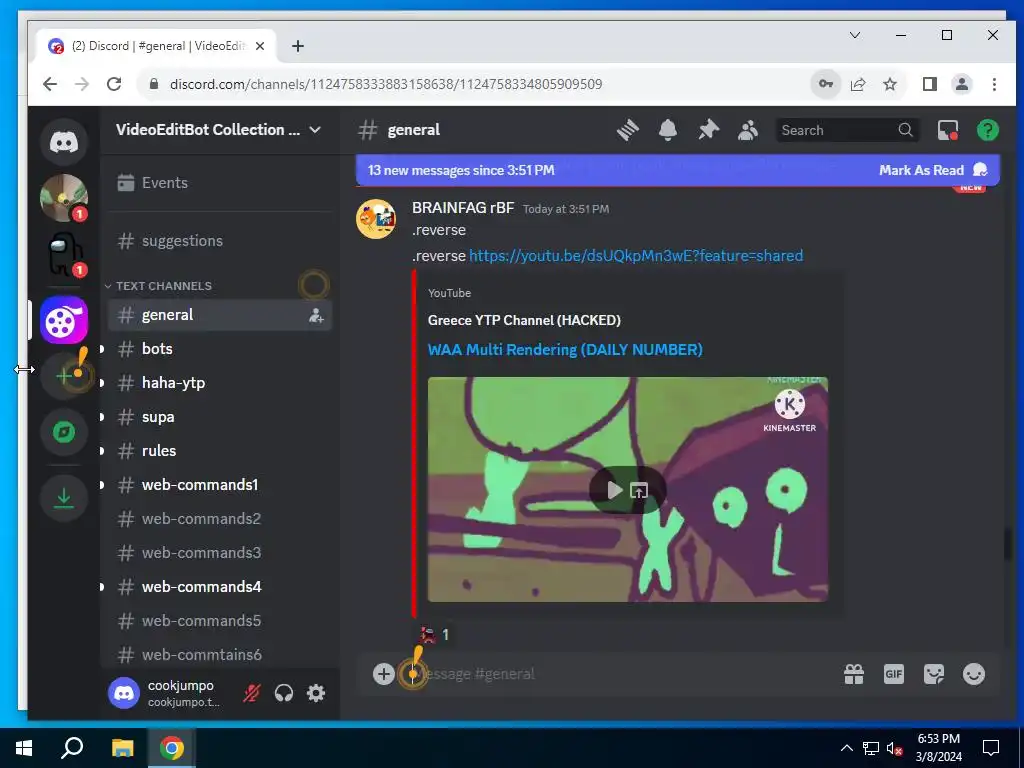Open Windows Start menu
The image size is (1024, 768).
24,748
